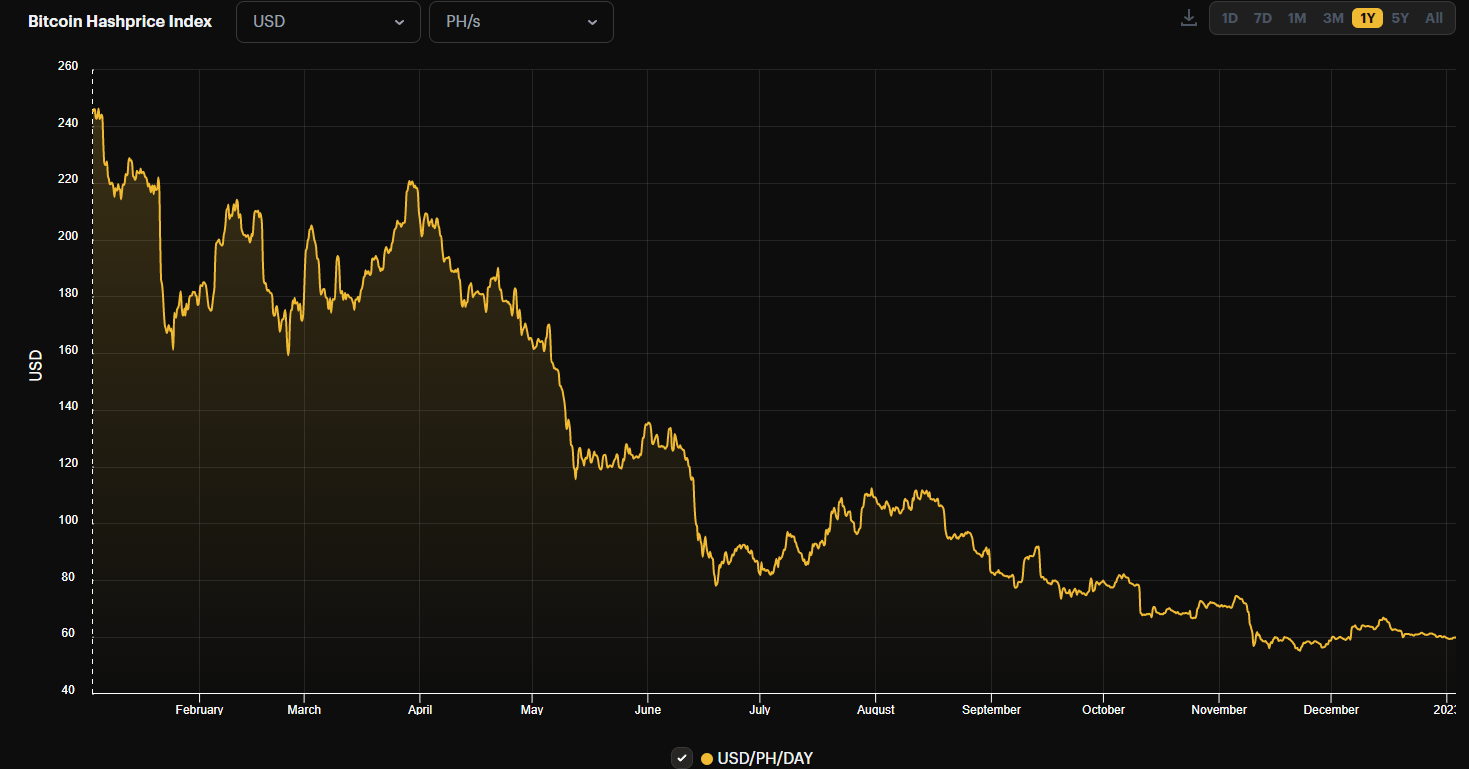Select the 1Y time range
The image size is (1469, 769).
[1367, 18]
